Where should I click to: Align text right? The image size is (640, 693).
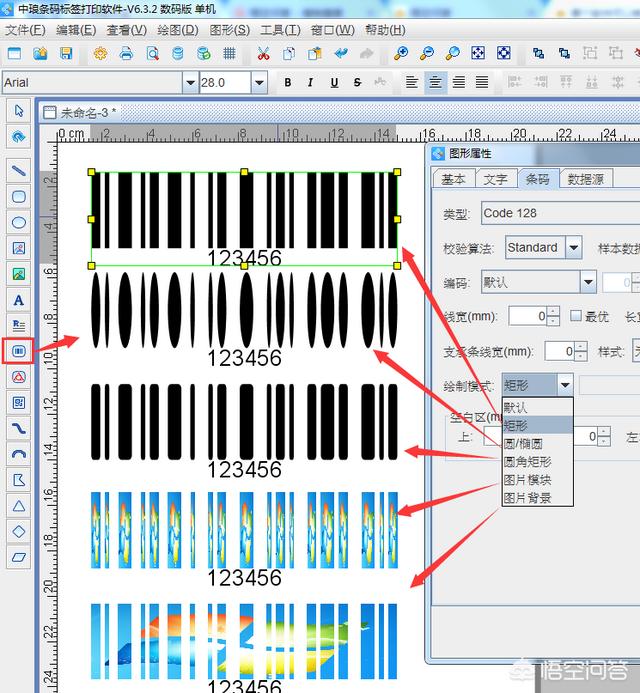(459, 82)
